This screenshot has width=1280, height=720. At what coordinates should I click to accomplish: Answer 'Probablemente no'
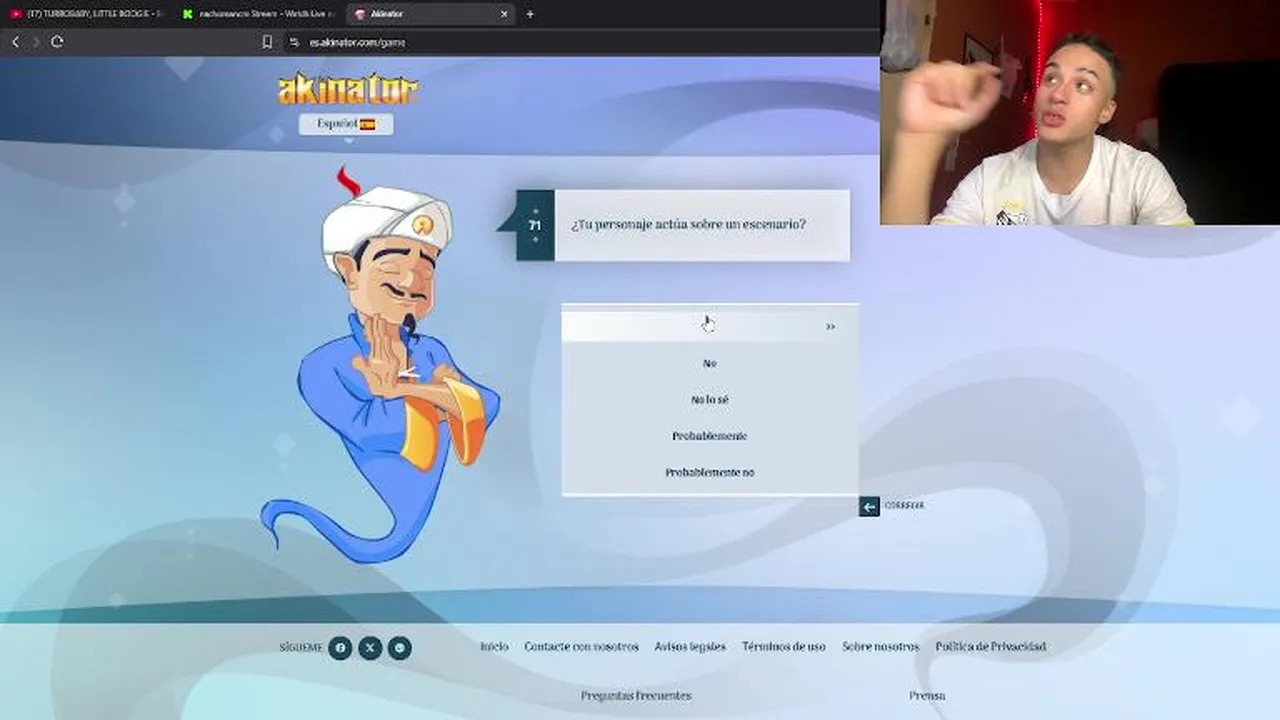(709, 472)
